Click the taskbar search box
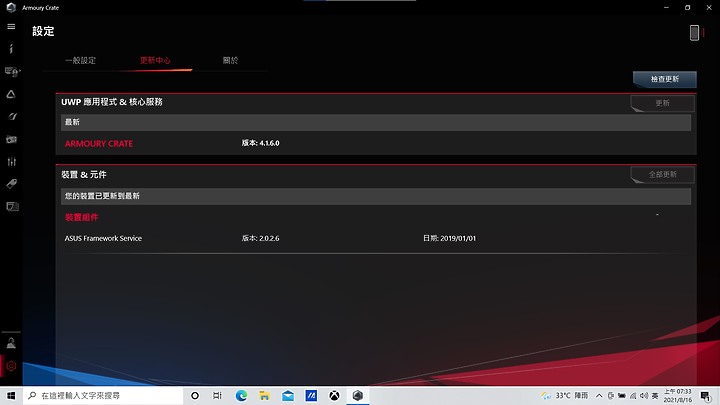This screenshot has width=720, height=405. [103, 395]
